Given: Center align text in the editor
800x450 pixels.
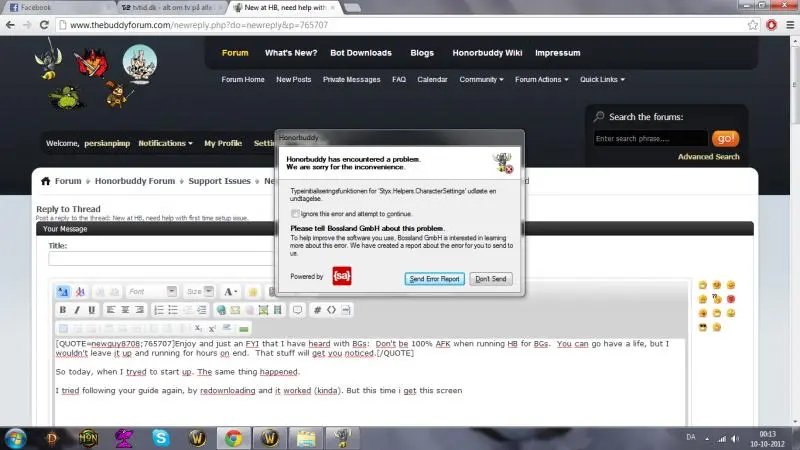Looking at the screenshot, I should coord(125,310).
